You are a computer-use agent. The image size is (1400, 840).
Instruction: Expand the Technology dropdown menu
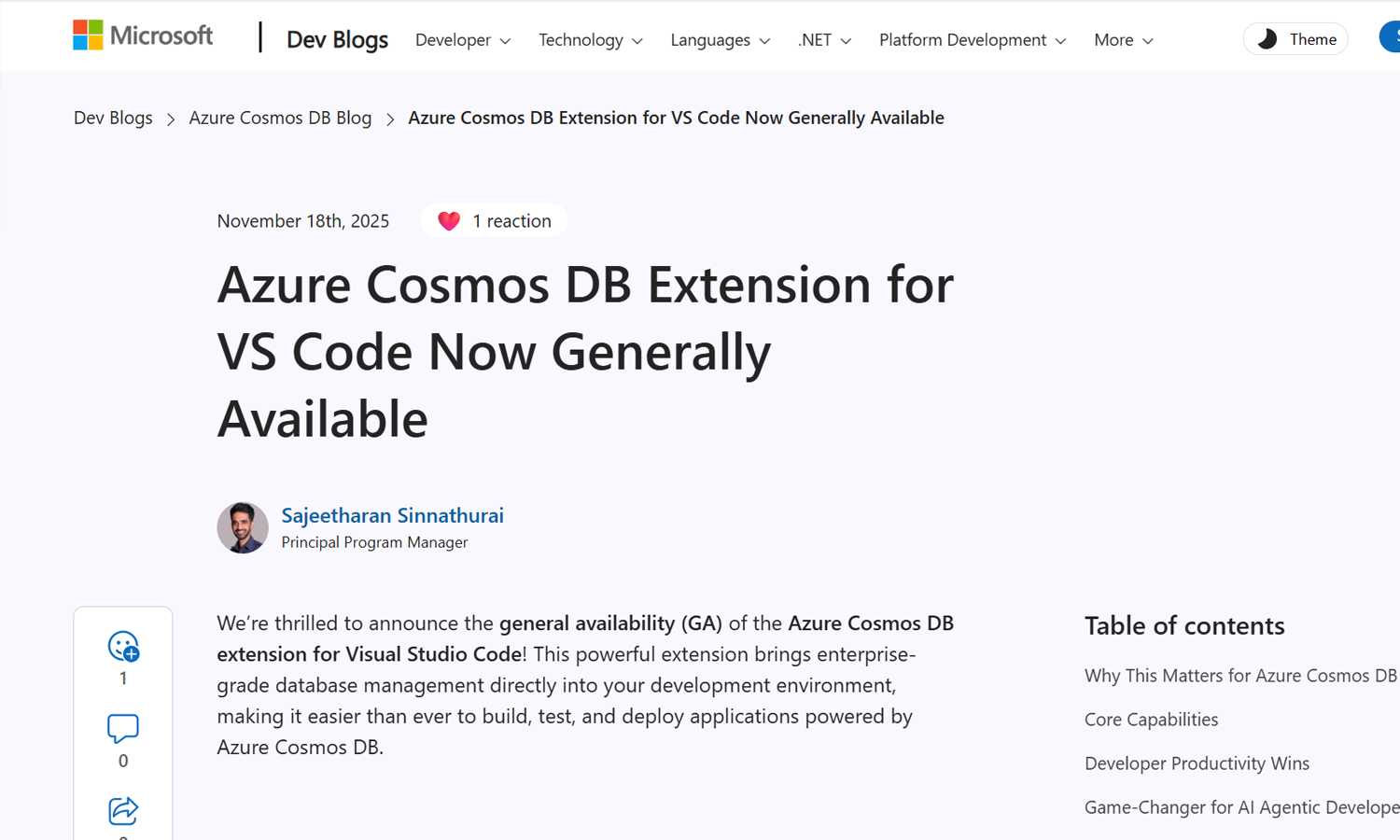tap(591, 40)
